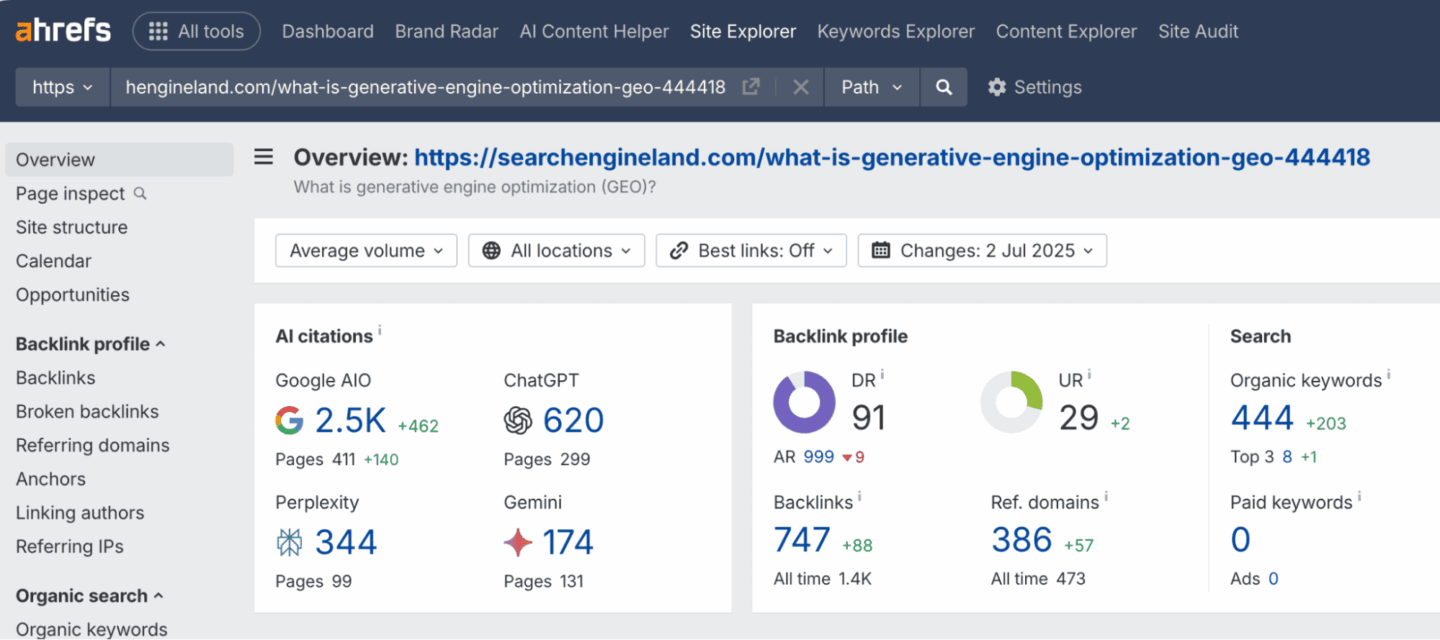
Task: Open Perplexity 344 citations
Action: click(x=346, y=543)
